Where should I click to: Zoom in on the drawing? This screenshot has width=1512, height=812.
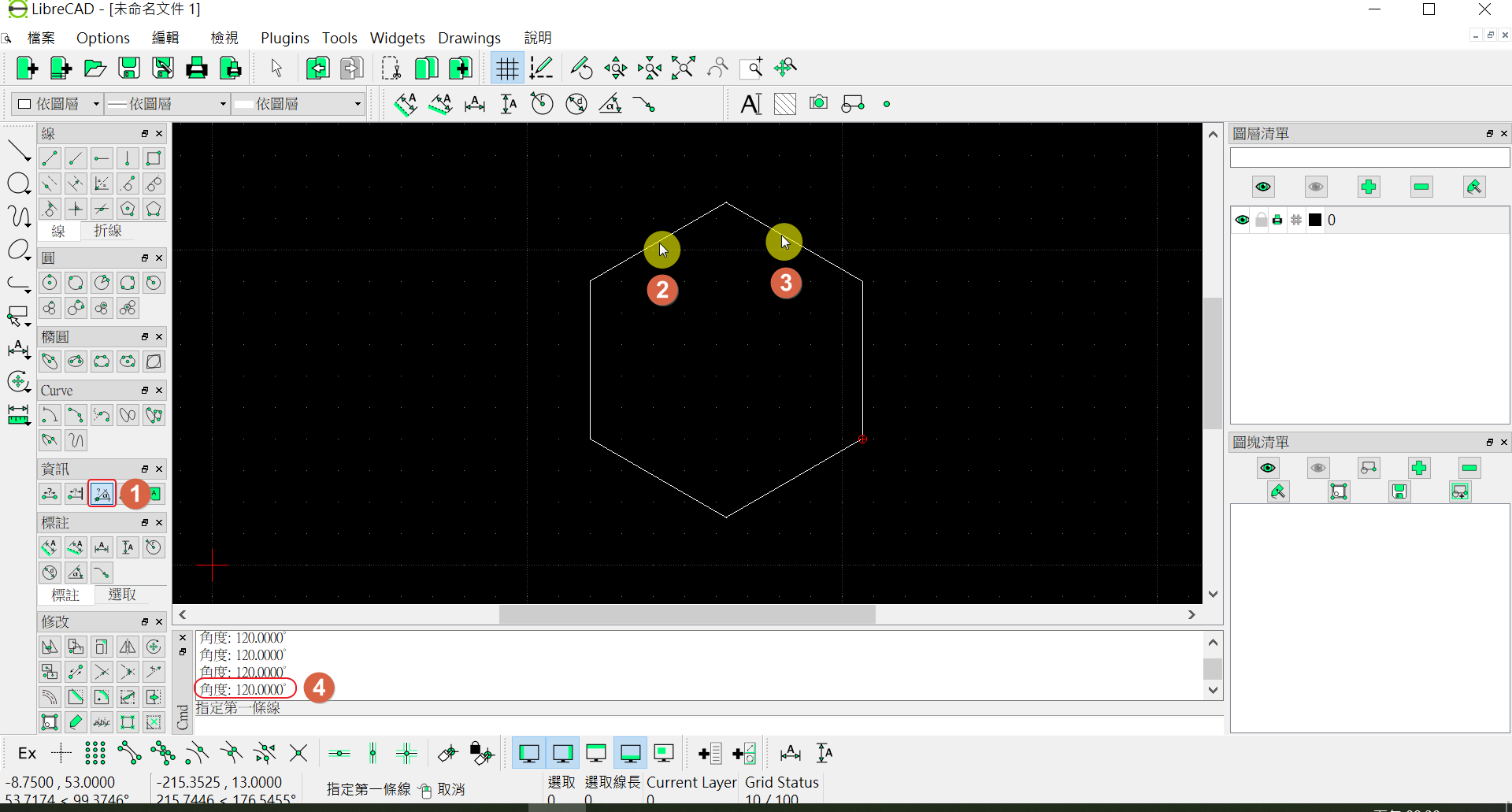(615, 69)
